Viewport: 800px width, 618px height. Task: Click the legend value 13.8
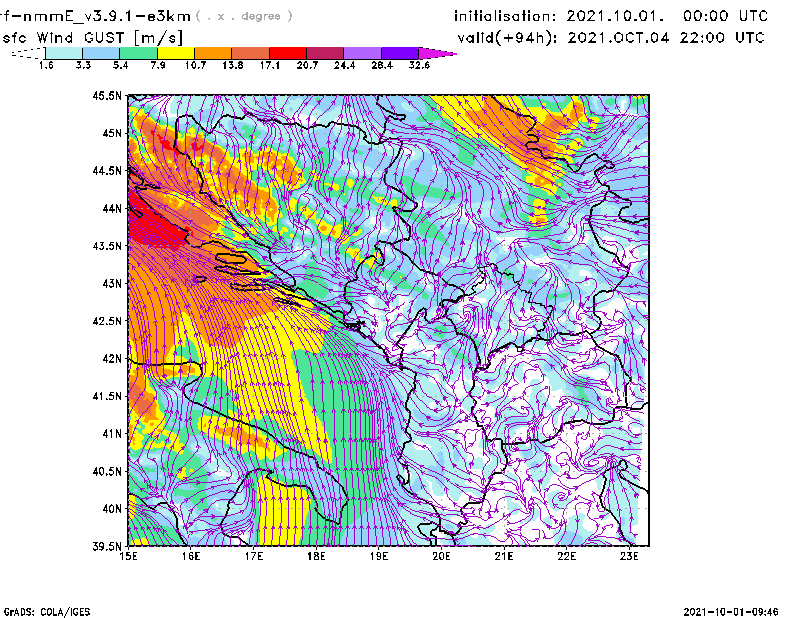pyautogui.click(x=232, y=65)
